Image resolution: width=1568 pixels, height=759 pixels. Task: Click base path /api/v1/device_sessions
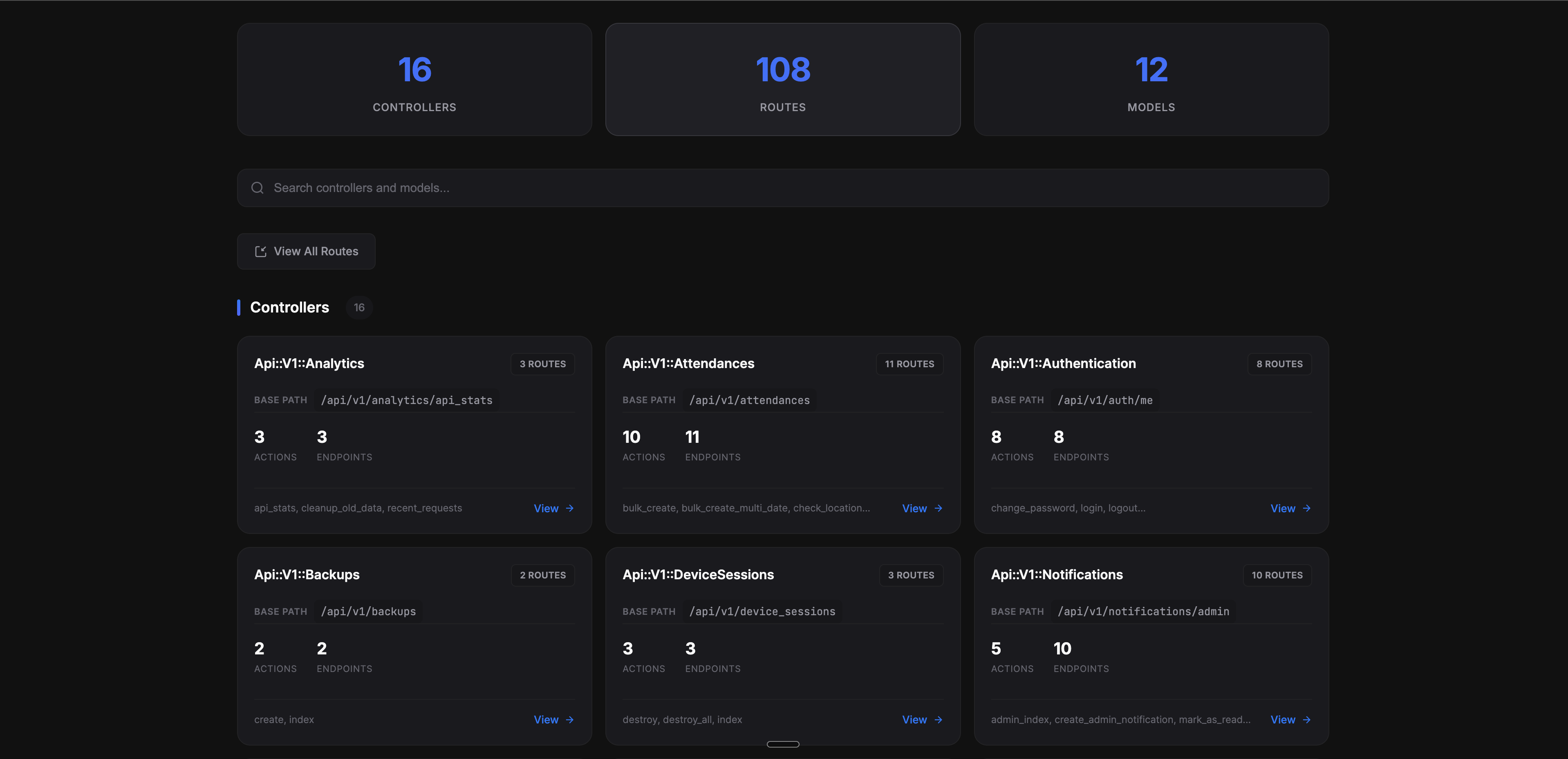[762, 611]
